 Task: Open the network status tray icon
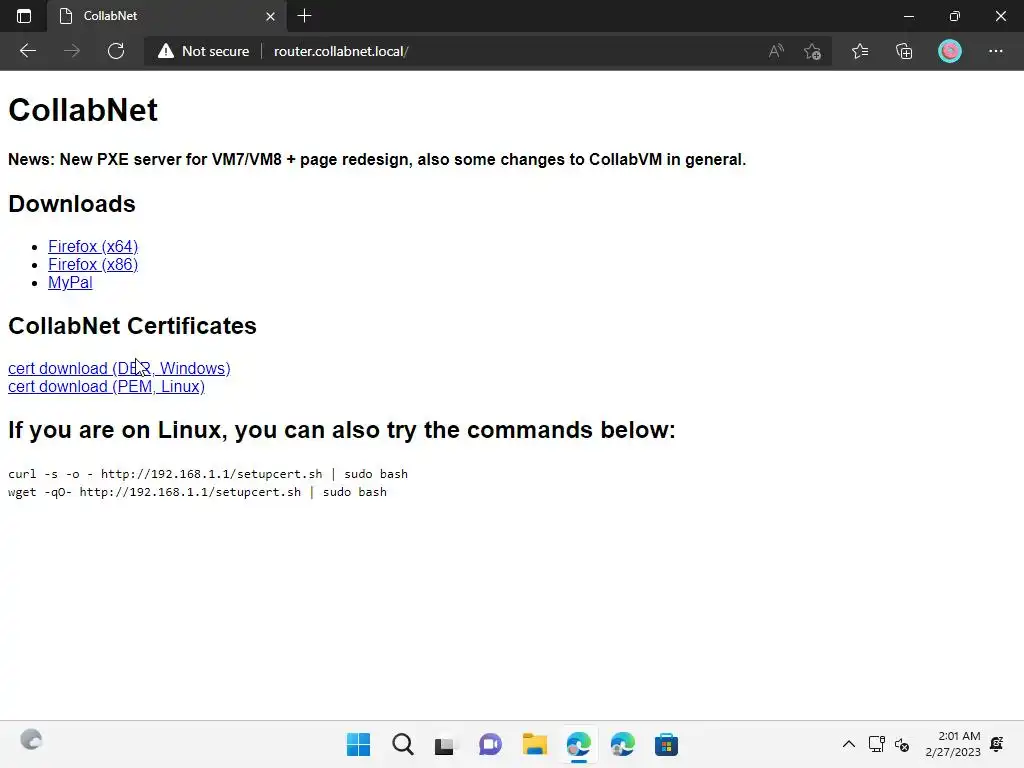click(876, 744)
